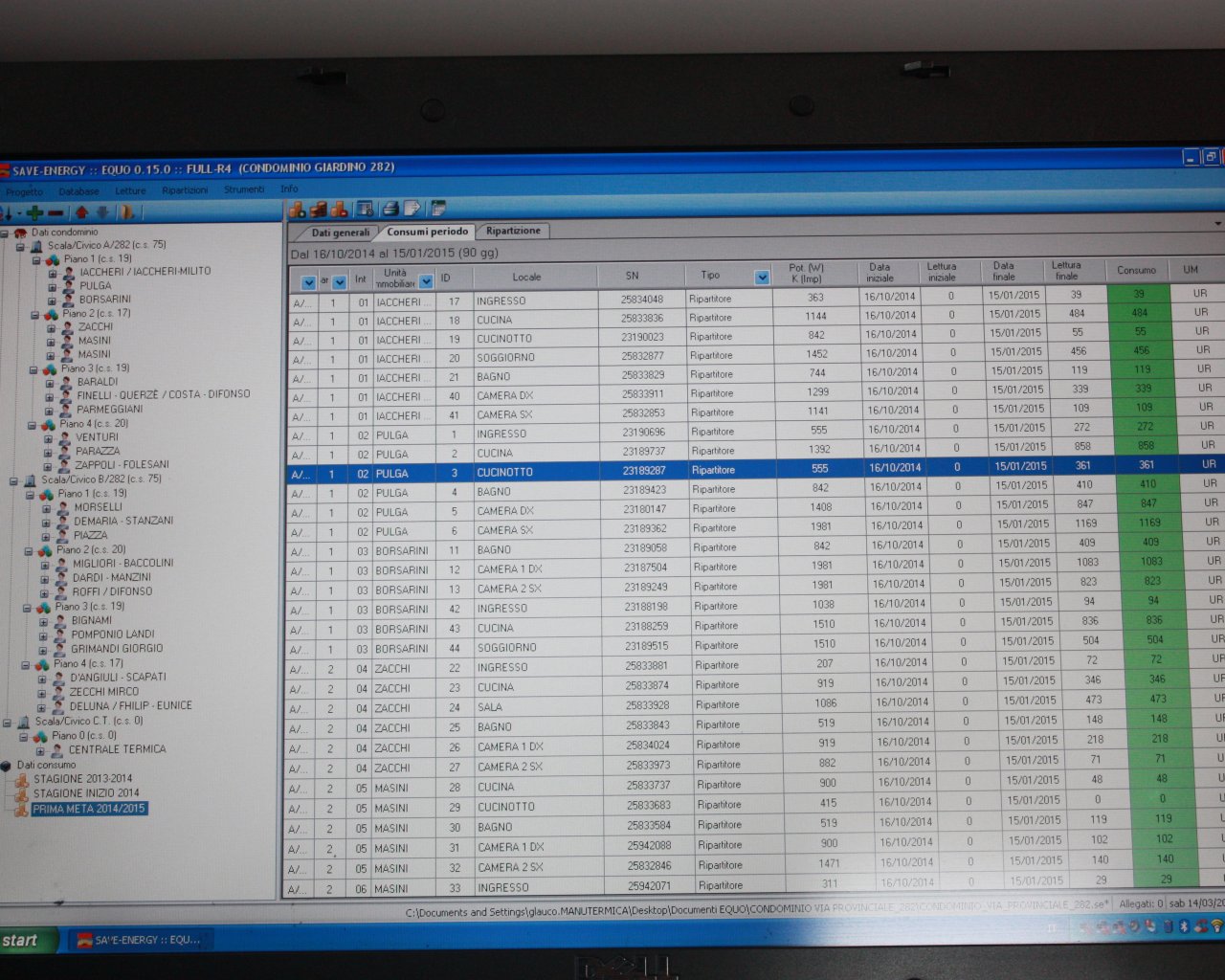Switch to the Ripartizione tab

point(513,231)
